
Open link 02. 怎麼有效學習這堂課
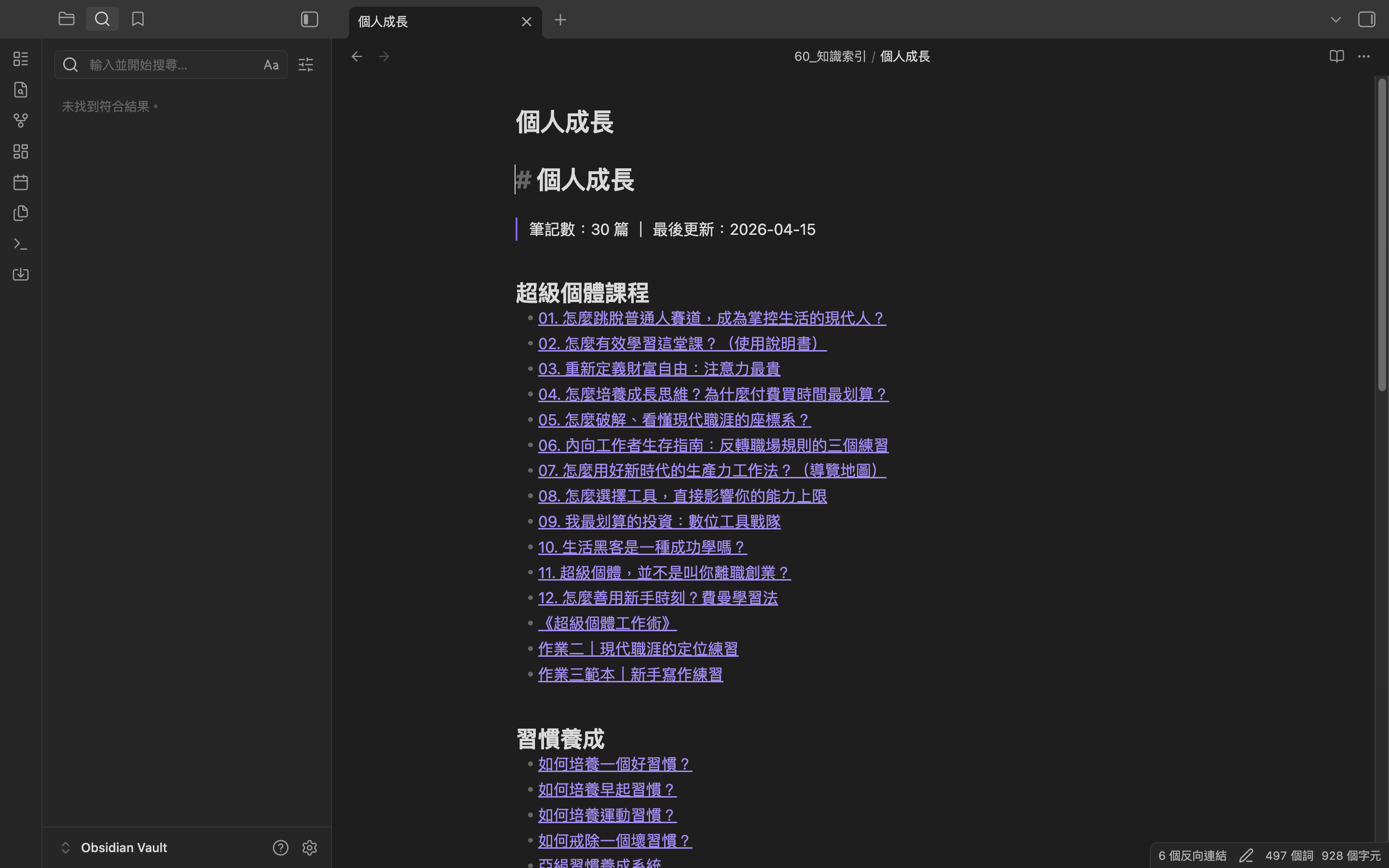pos(682,343)
